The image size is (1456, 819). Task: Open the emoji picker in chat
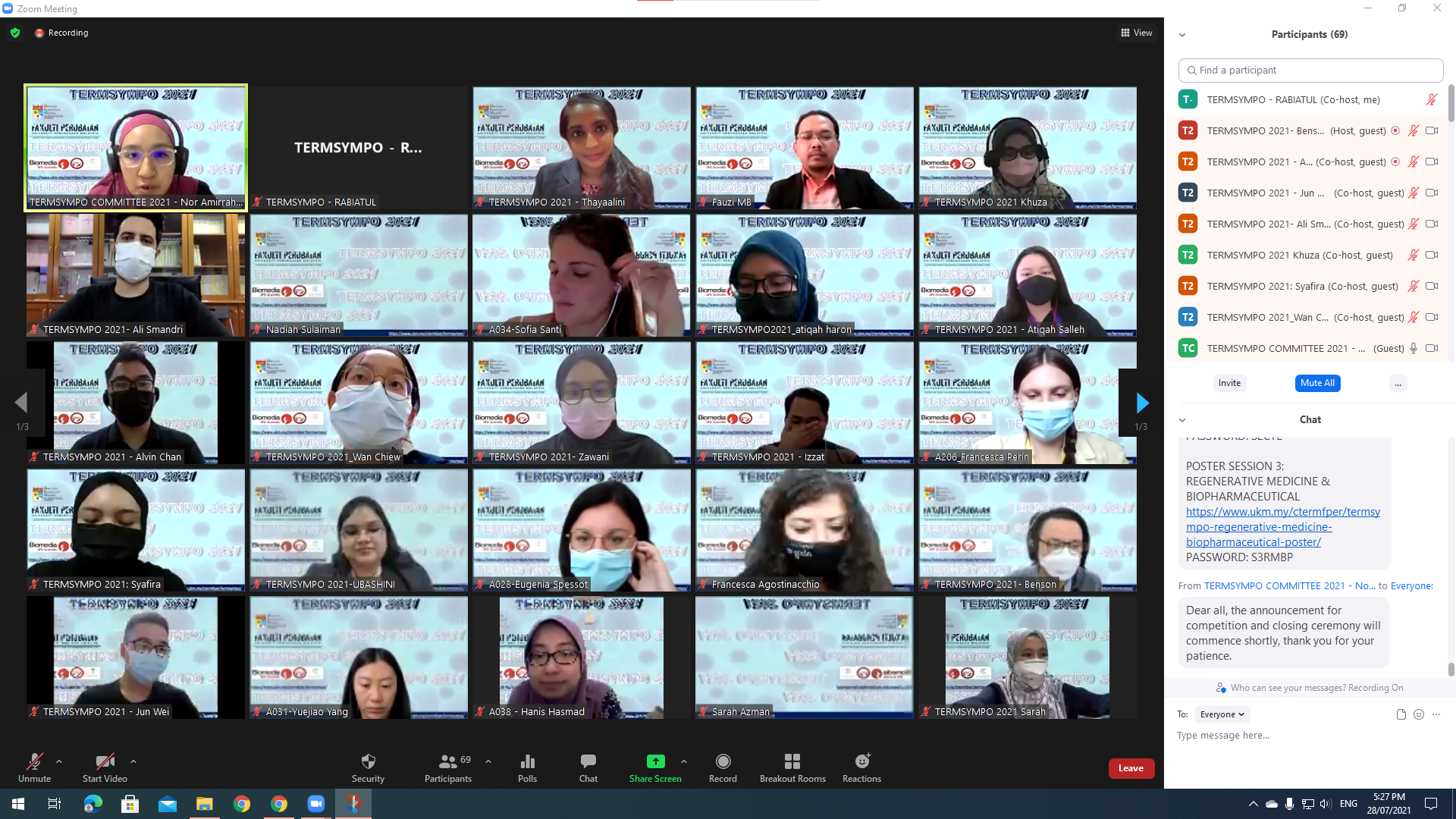pos(1419,714)
